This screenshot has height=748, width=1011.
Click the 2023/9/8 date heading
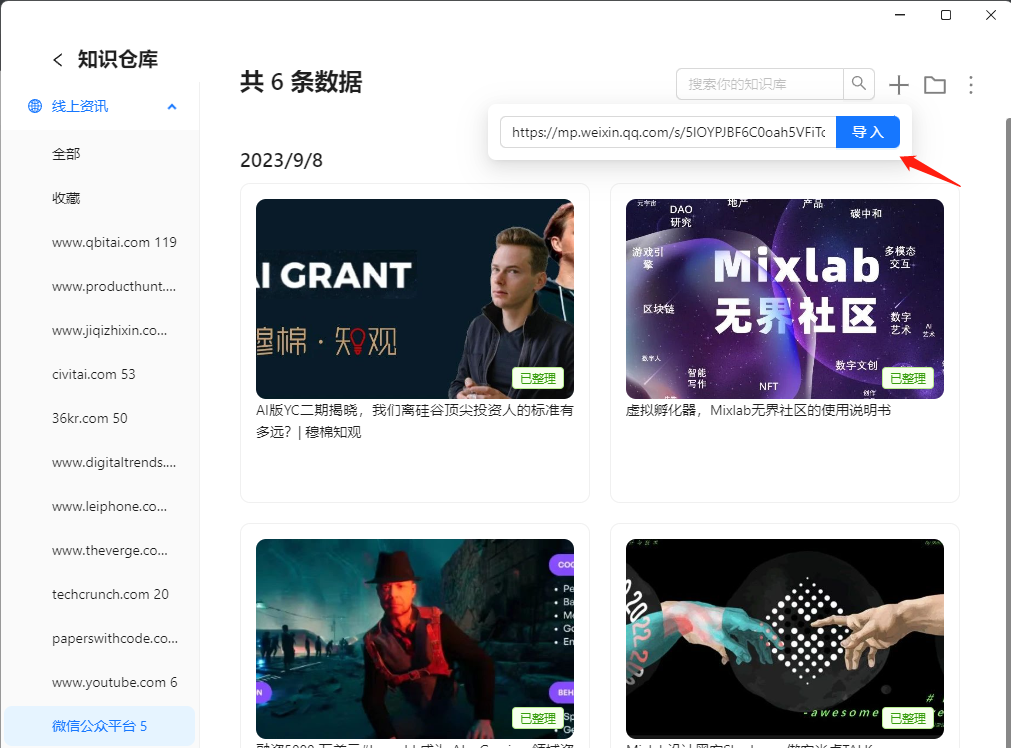pos(281,160)
